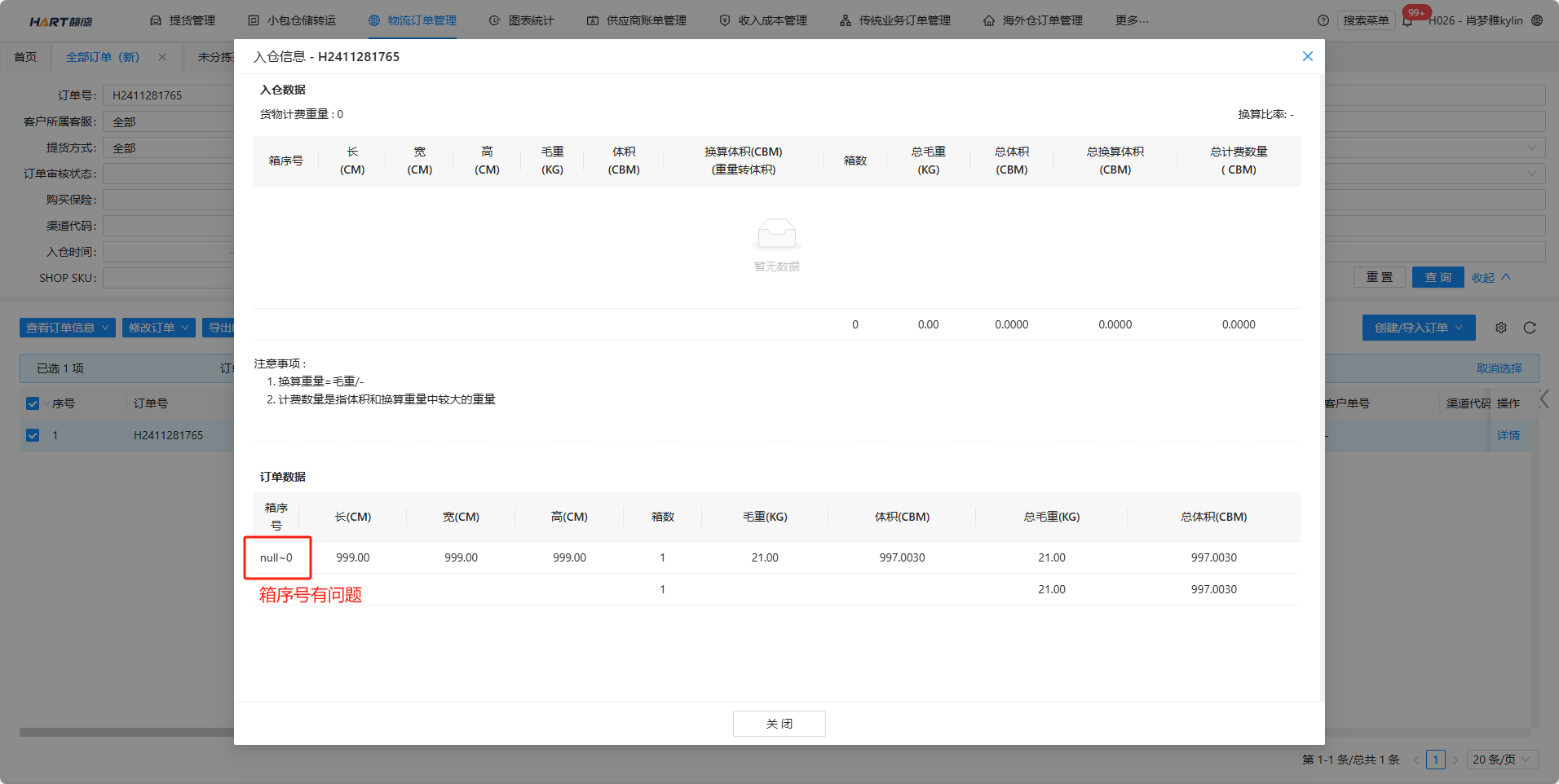Open table column settings gear icon
Viewport: 1559px width, 784px height.
coord(1500,328)
